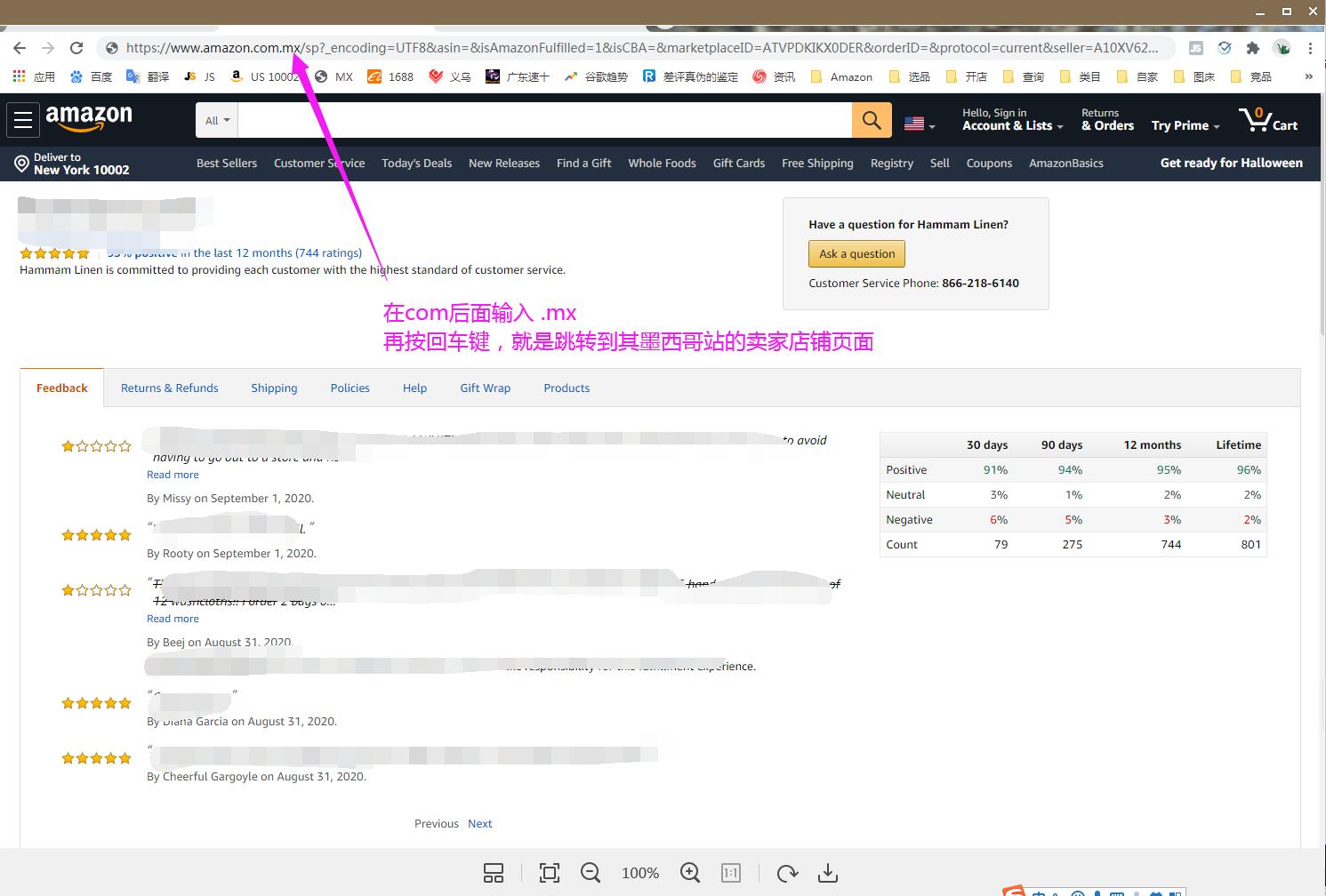This screenshot has width=1326, height=896.
Task: Open the 百度 bookmark
Action: coord(92,76)
